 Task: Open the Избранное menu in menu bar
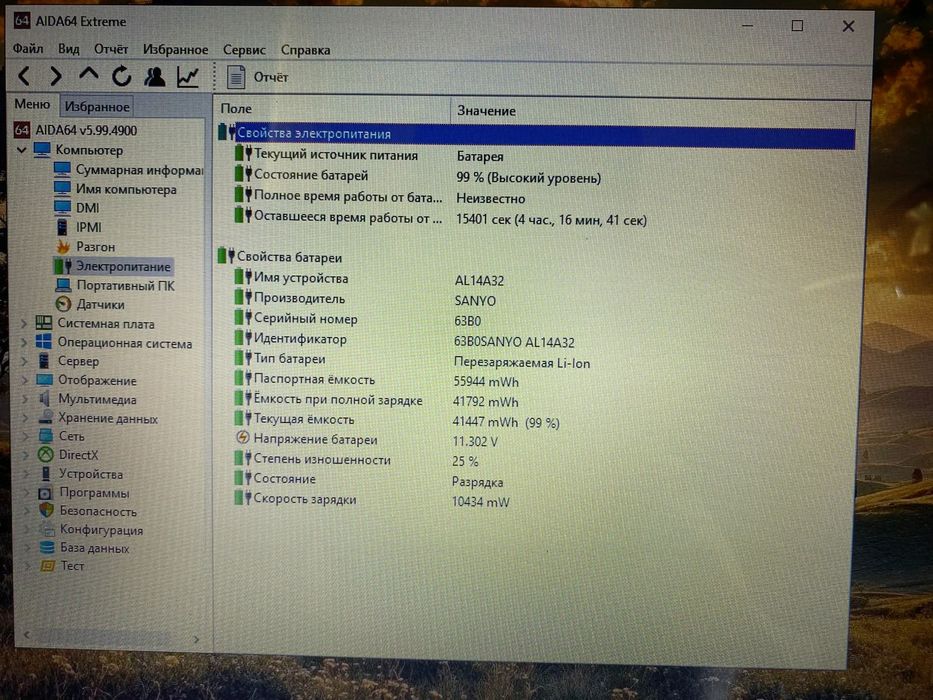pyautogui.click(x=176, y=50)
